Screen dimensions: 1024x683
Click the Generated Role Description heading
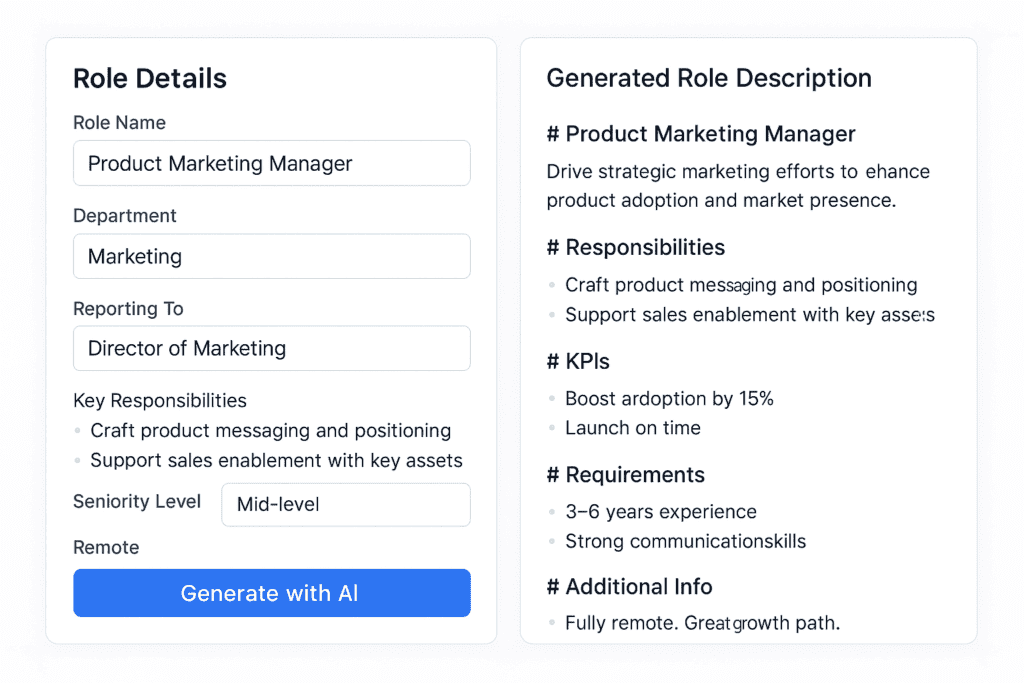click(709, 78)
